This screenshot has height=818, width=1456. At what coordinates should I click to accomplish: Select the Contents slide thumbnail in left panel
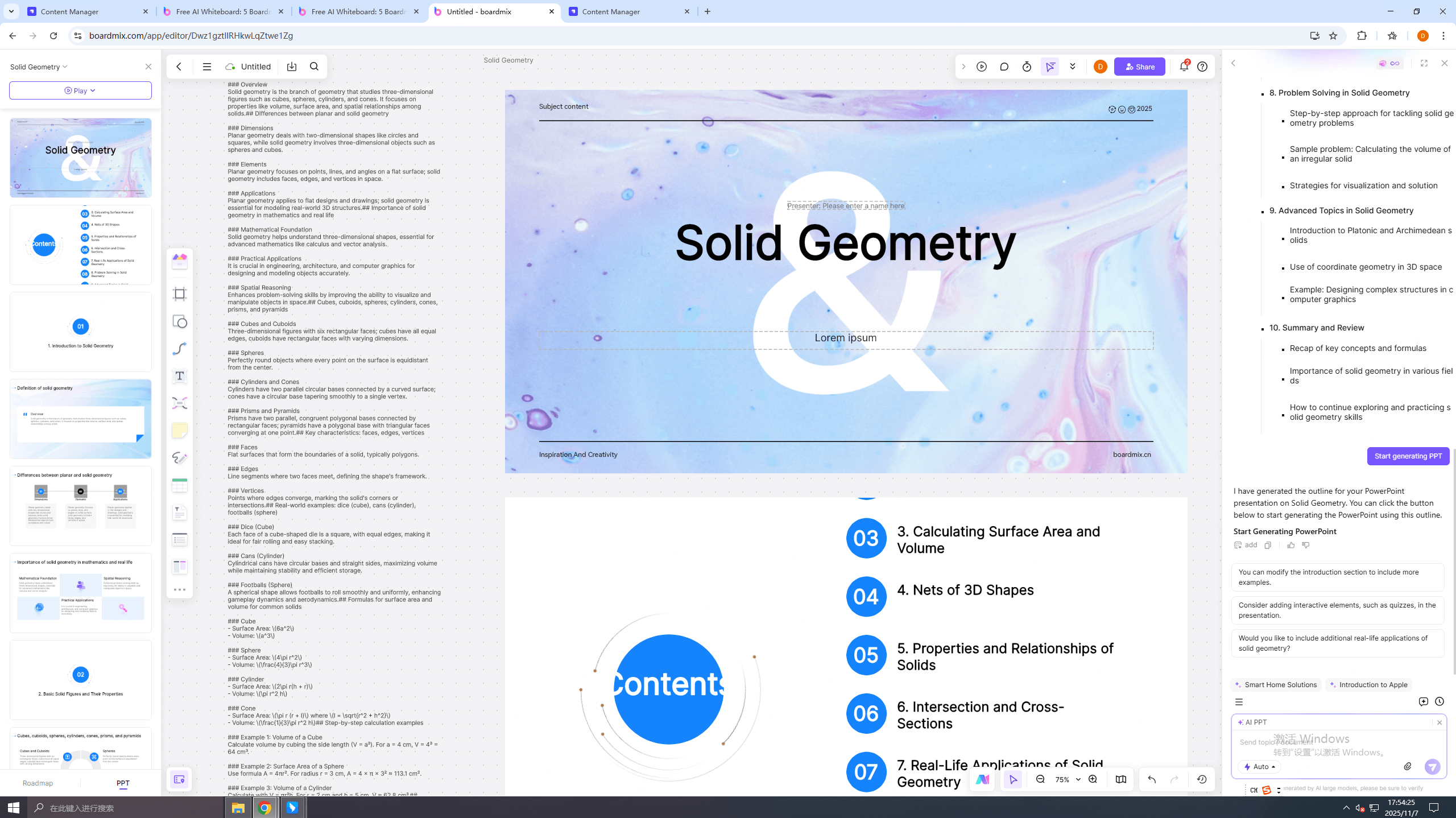(81, 245)
